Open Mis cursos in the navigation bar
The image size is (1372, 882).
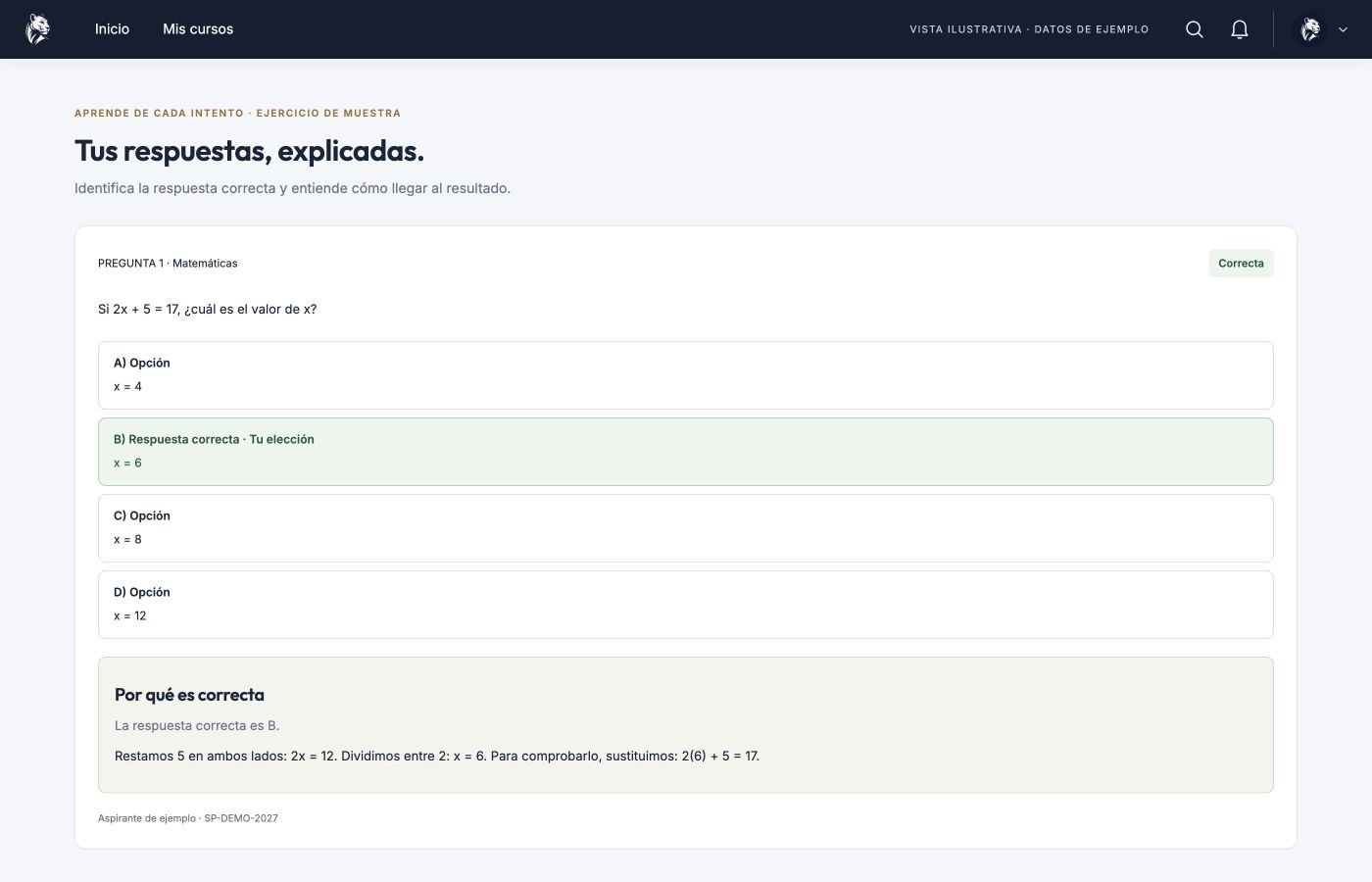coord(198,29)
